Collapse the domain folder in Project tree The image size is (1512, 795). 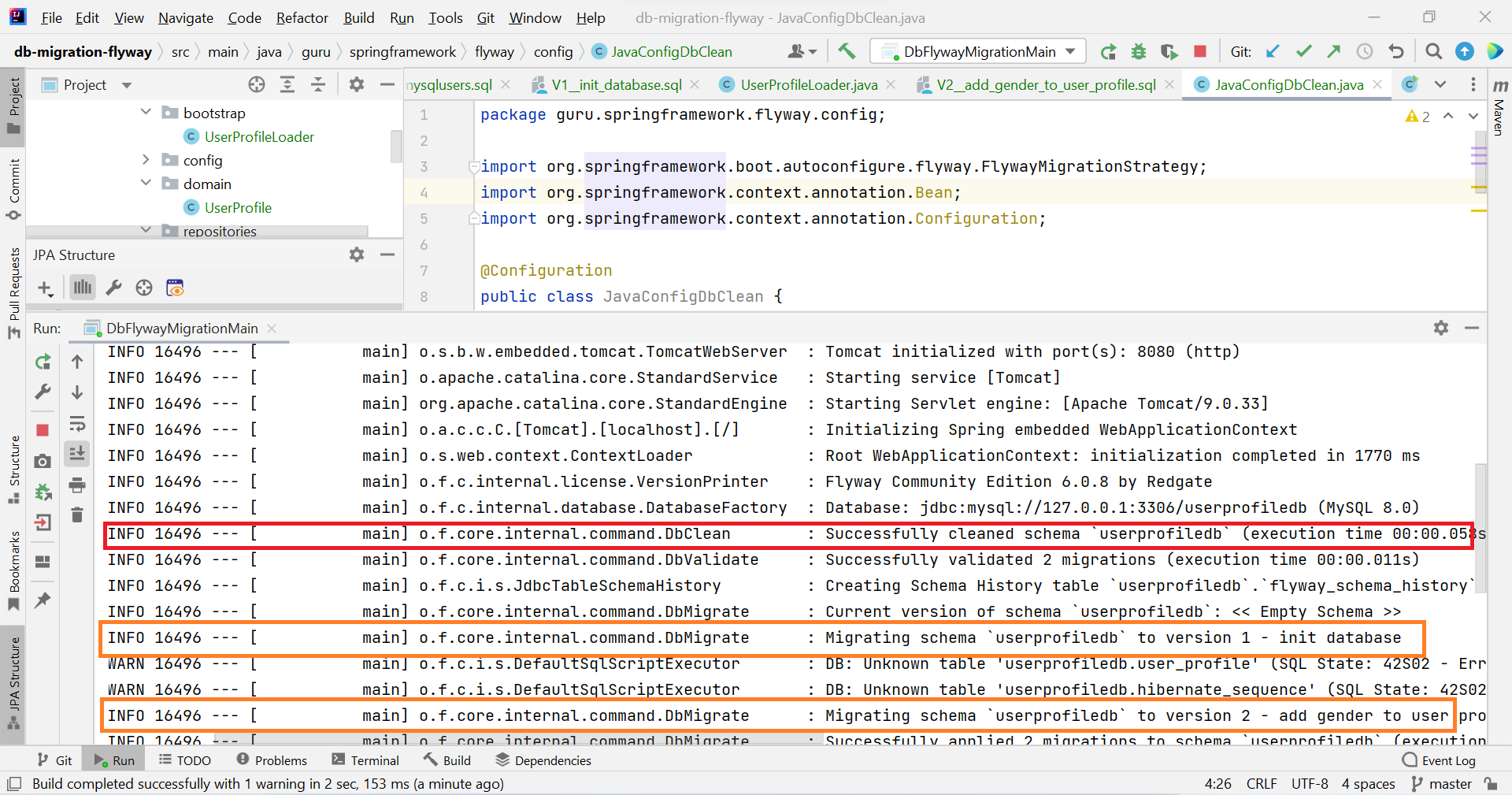click(x=146, y=183)
